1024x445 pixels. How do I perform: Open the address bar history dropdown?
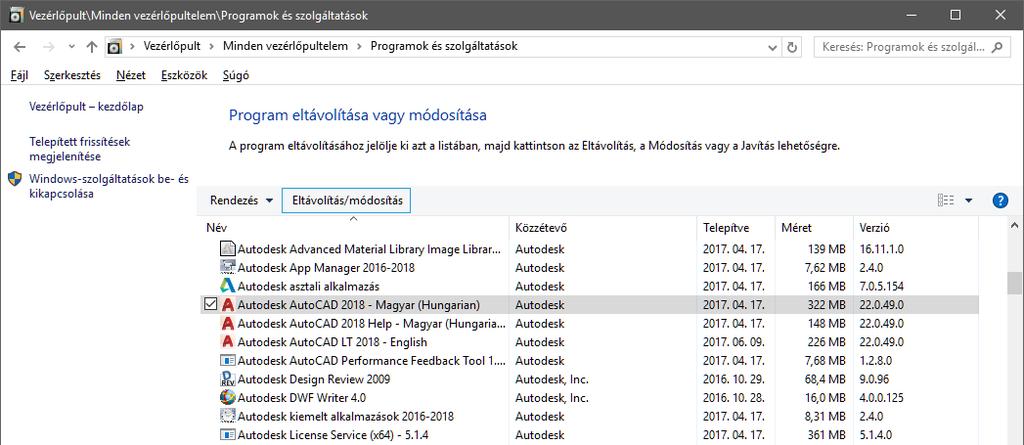pyautogui.click(x=773, y=47)
